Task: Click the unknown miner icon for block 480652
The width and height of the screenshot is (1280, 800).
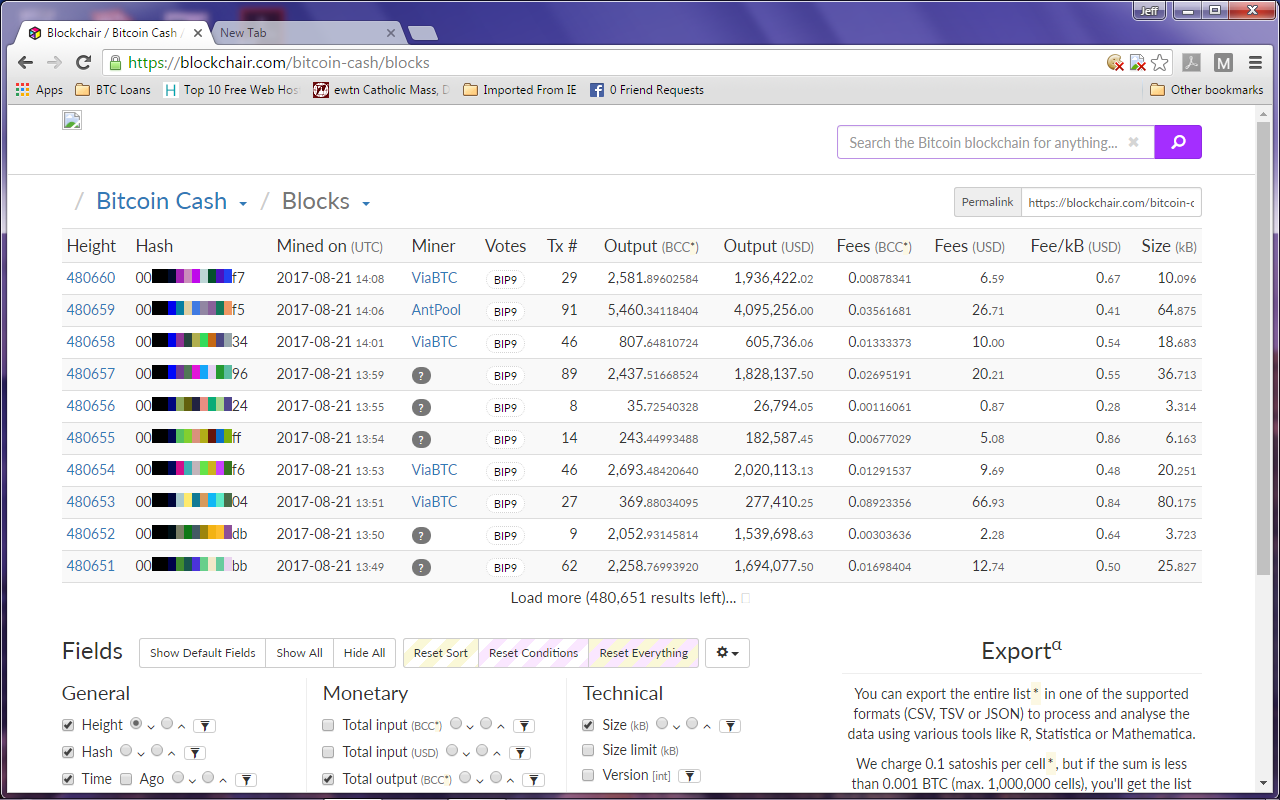Action: 421,535
